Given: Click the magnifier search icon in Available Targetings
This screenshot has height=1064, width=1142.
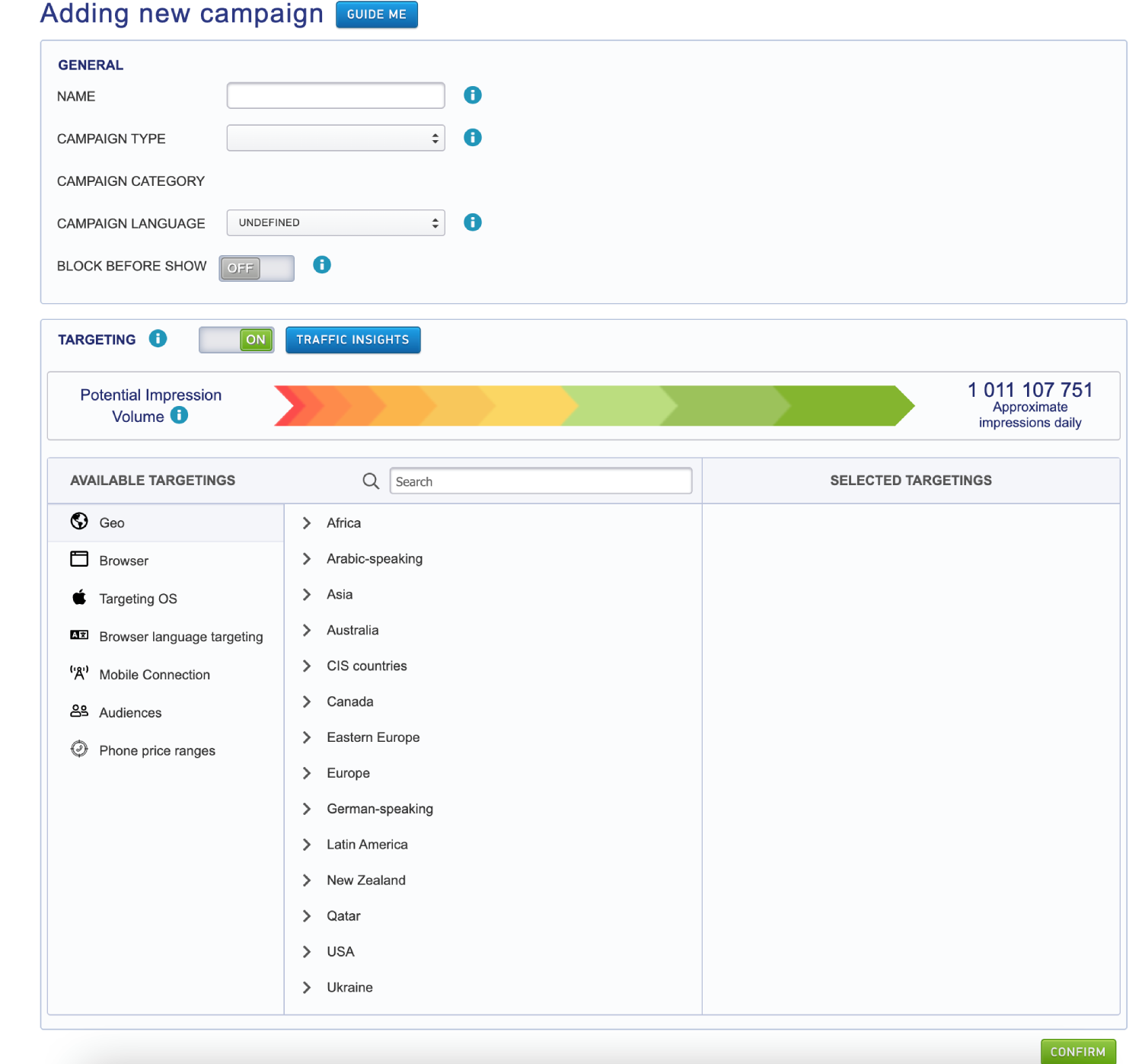Looking at the screenshot, I should 371,481.
